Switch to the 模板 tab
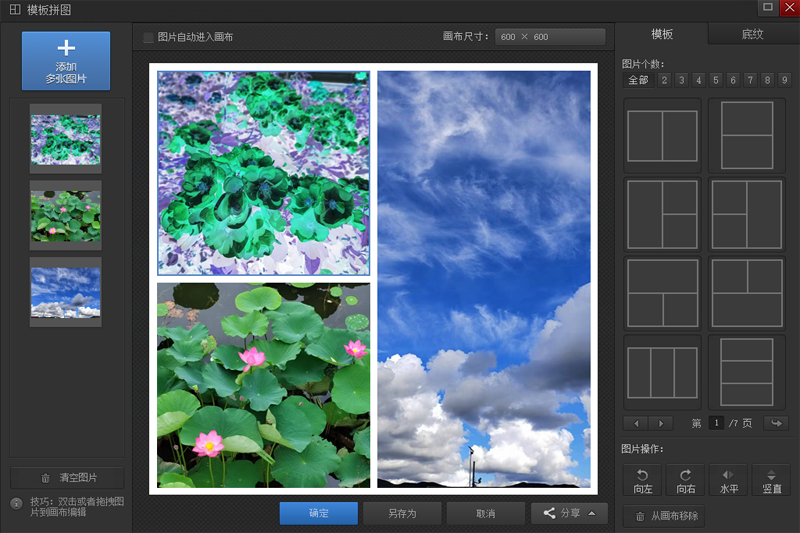Viewport: 800px width, 533px height. point(662,34)
